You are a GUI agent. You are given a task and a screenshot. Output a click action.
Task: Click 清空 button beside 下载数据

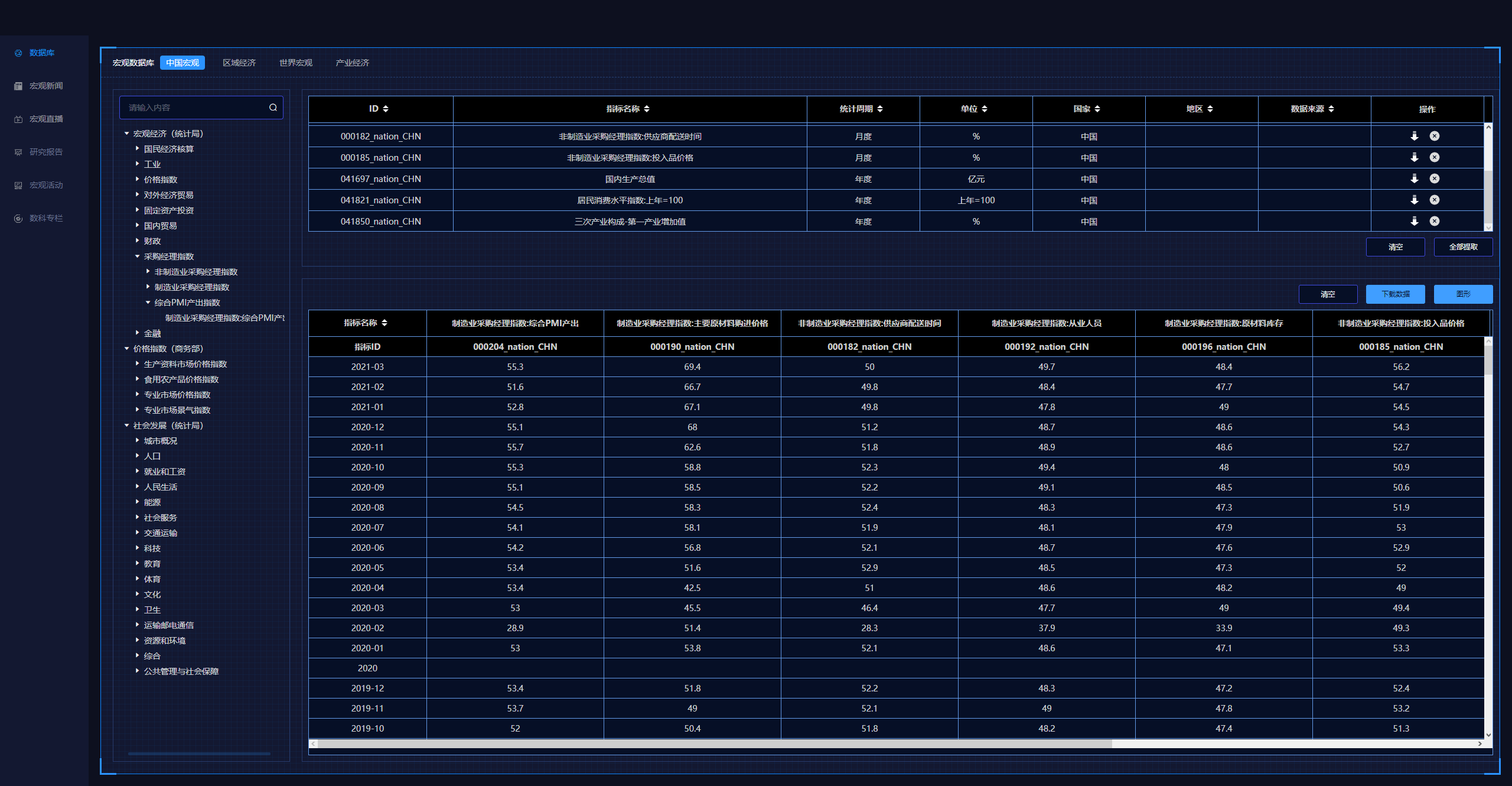(1328, 294)
